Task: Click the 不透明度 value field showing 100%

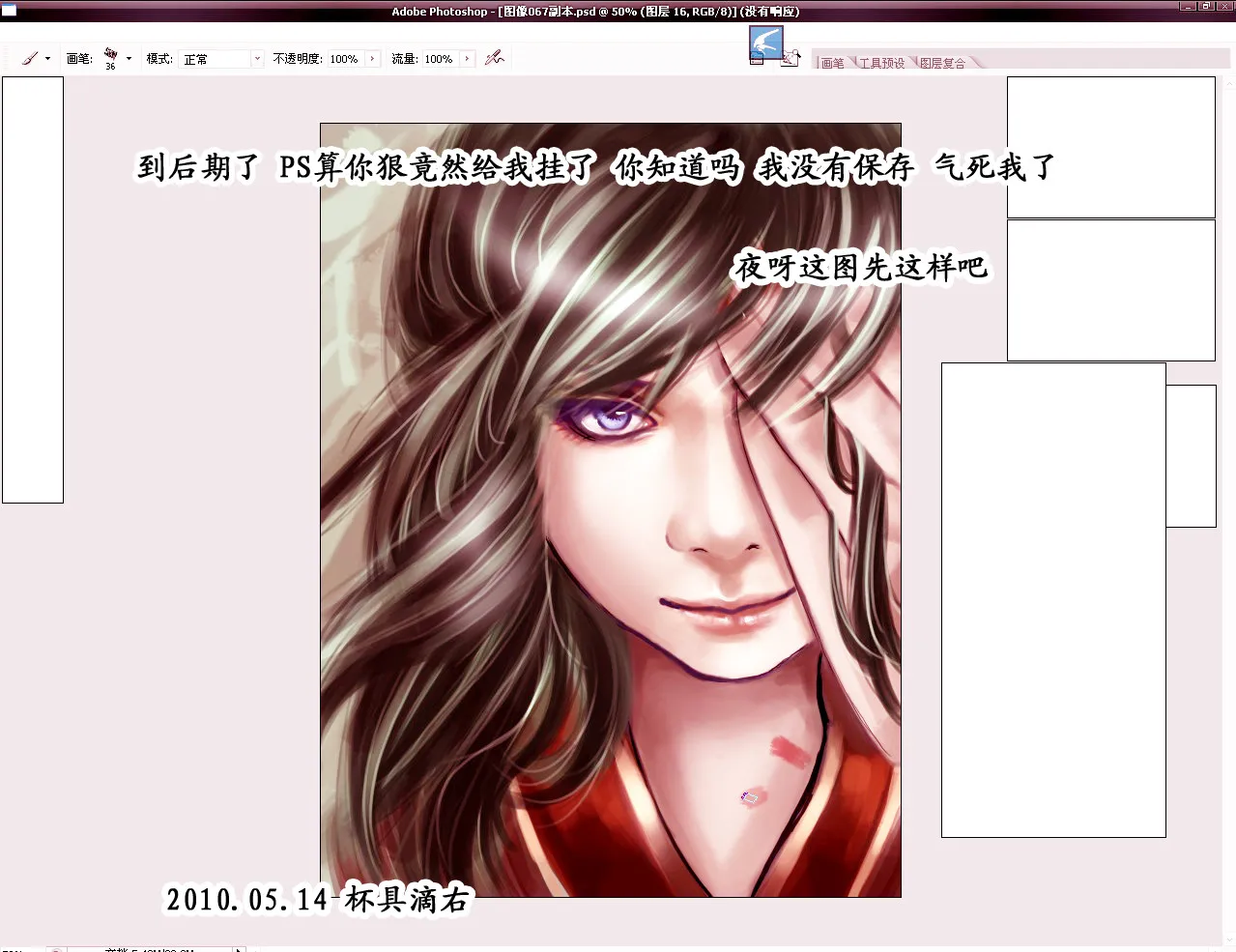Action: (345, 59)
